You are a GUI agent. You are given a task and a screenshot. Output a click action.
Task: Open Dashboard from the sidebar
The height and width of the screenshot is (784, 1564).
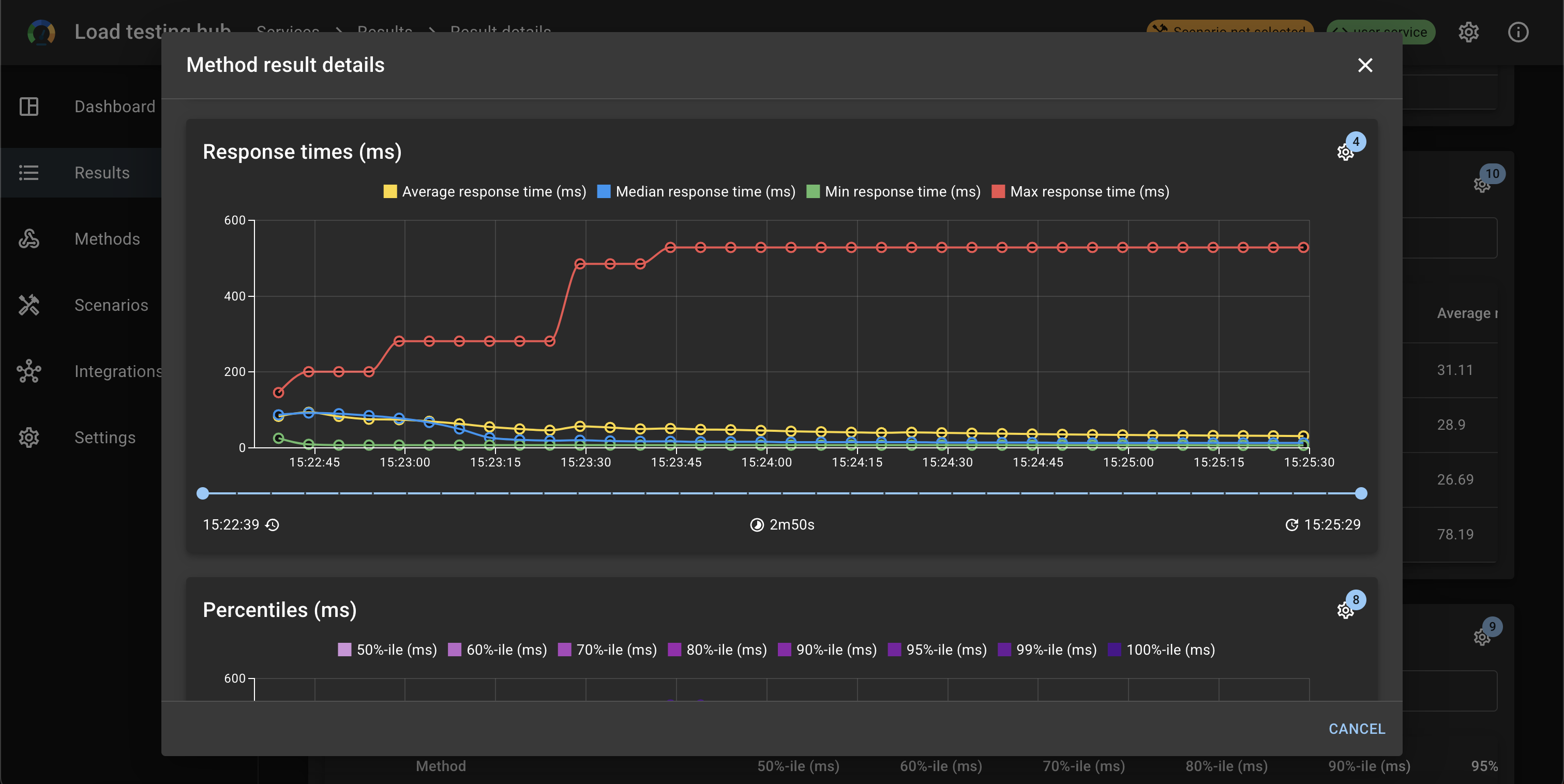click(81, 107)
